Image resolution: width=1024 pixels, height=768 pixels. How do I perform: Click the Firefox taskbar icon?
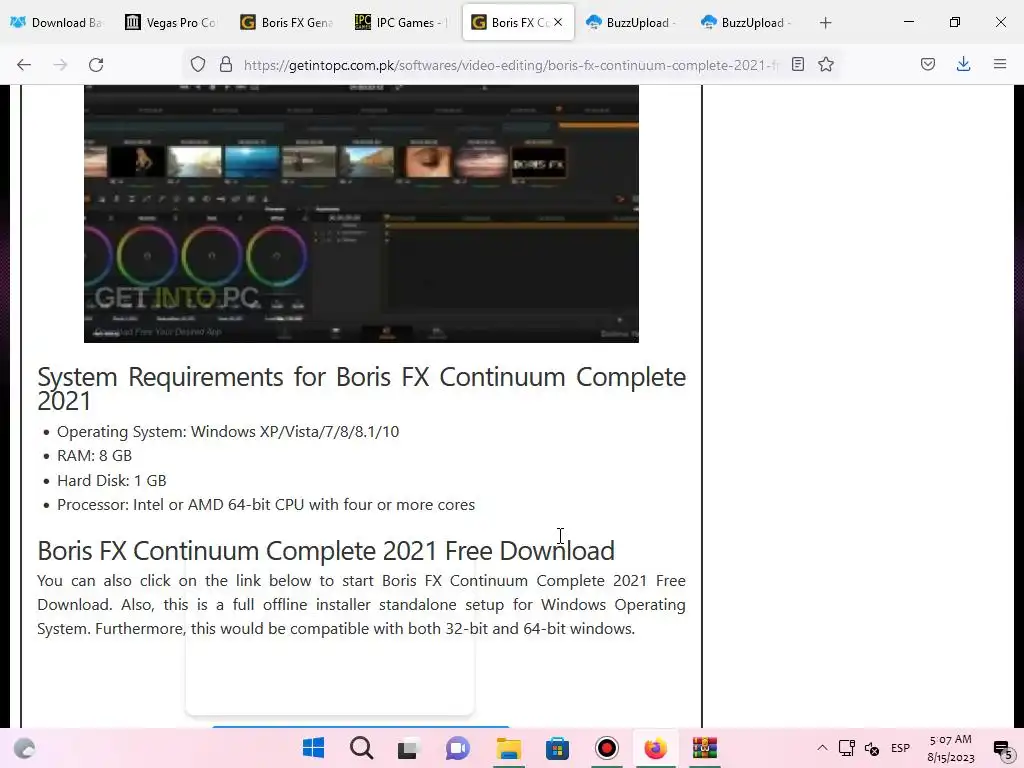pyautogui.click(x=655, y=748)
